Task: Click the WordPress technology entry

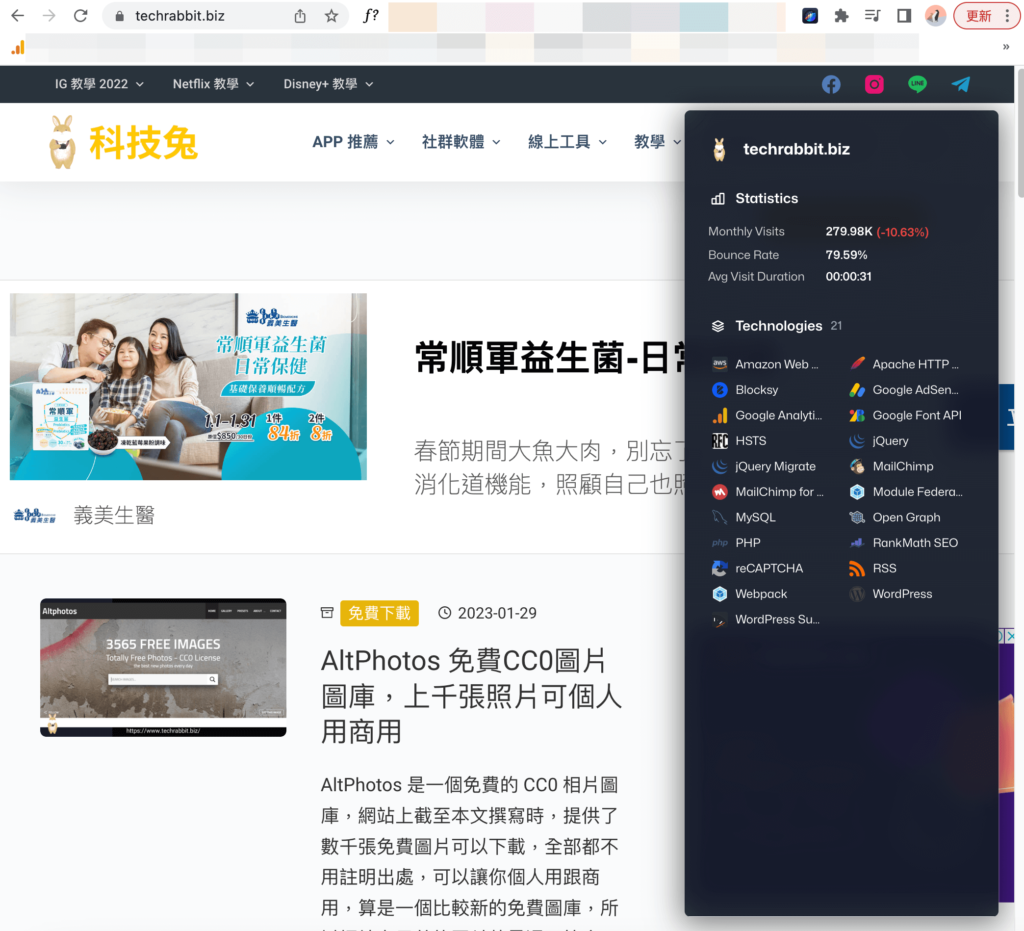Action: (x=891, y=593)
